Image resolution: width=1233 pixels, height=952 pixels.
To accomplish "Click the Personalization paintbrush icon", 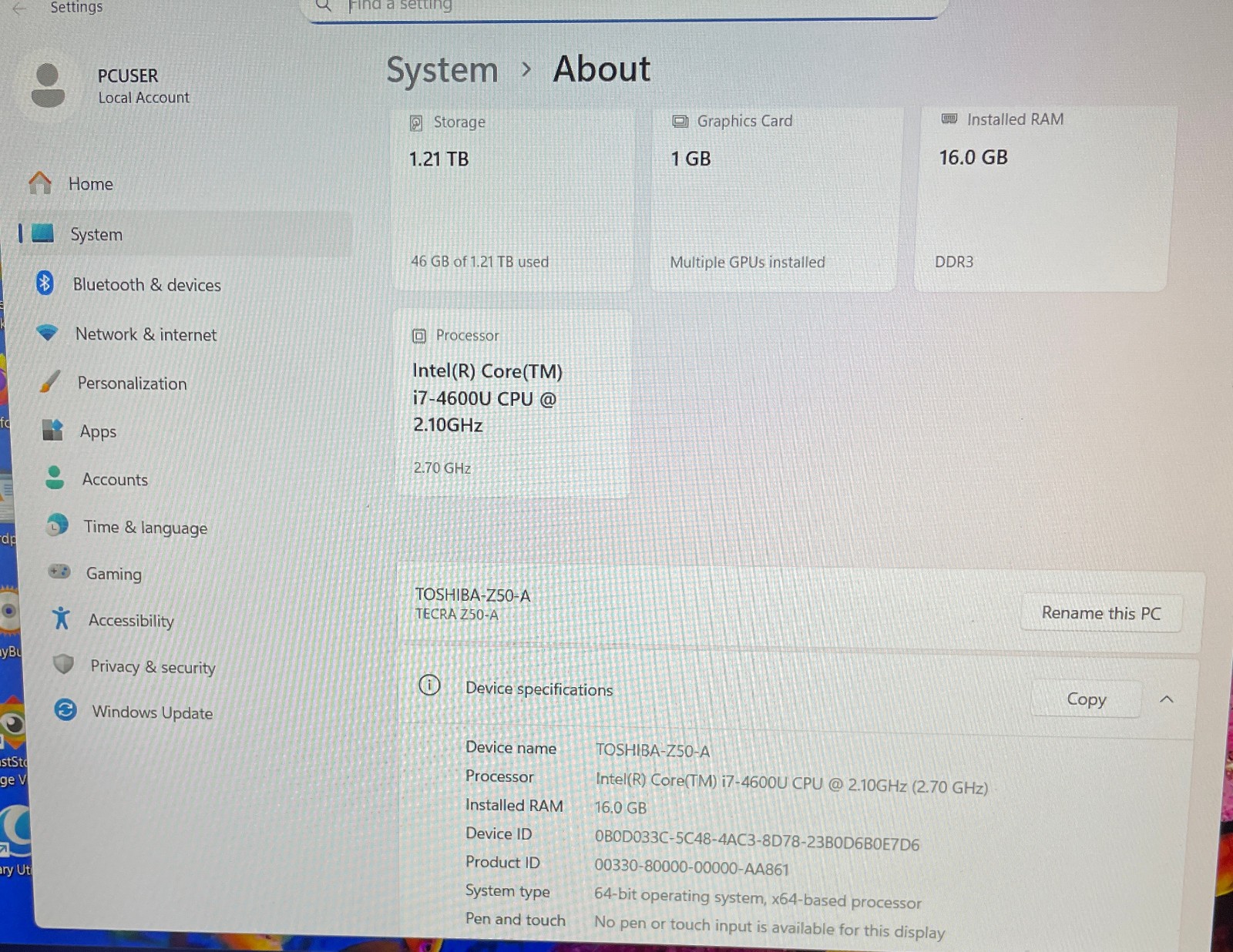I will [49, 381].
